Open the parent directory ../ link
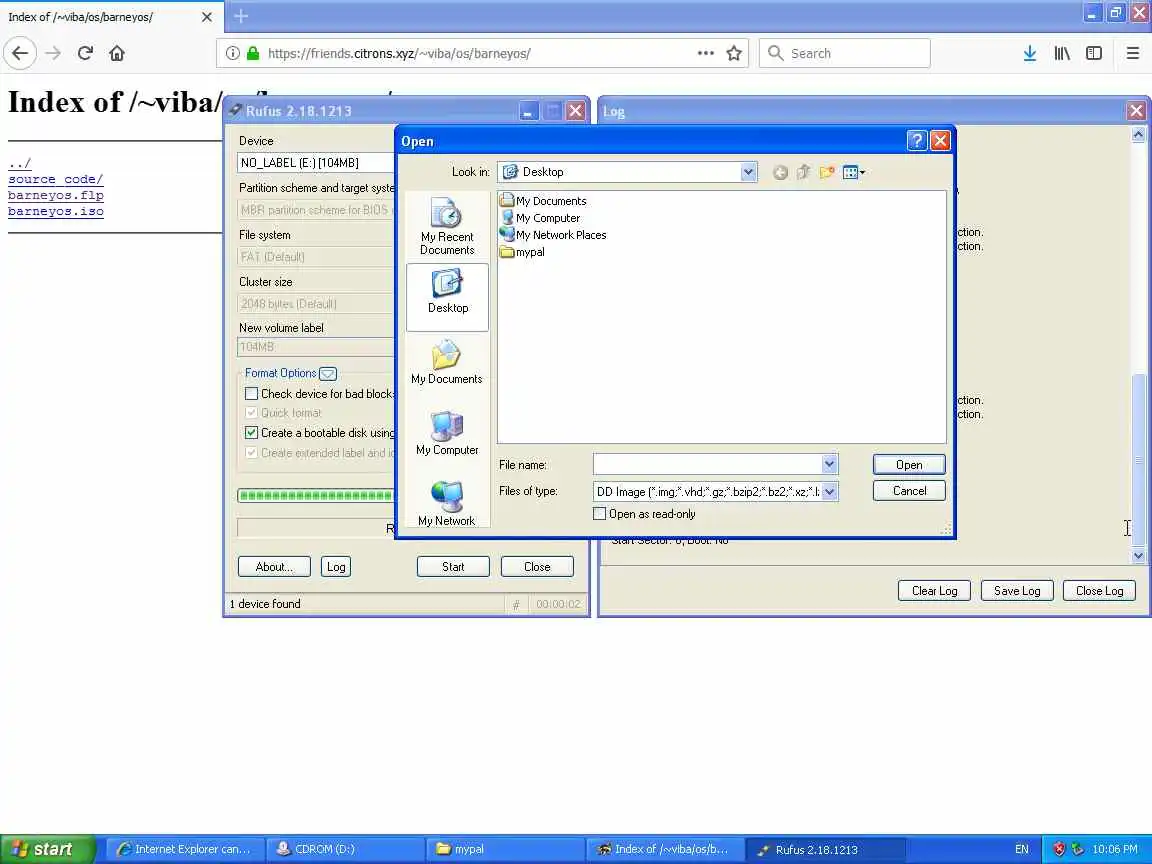The height and width of the screenshot is (864, 1152). (19, 163)
